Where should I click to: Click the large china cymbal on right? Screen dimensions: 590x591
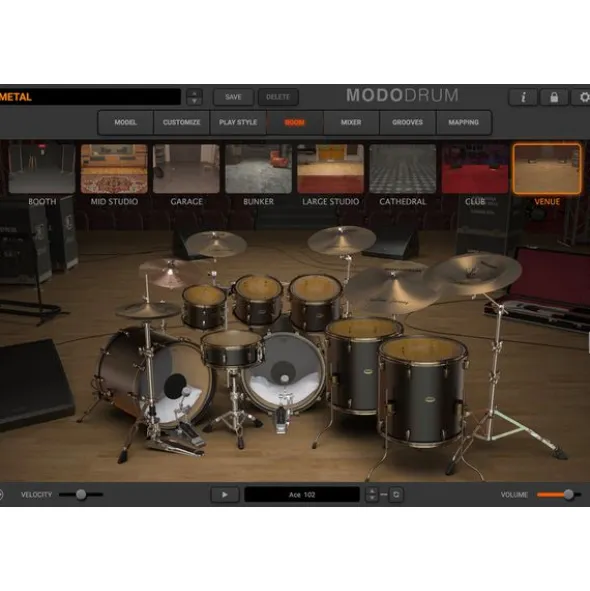(473, 273)
